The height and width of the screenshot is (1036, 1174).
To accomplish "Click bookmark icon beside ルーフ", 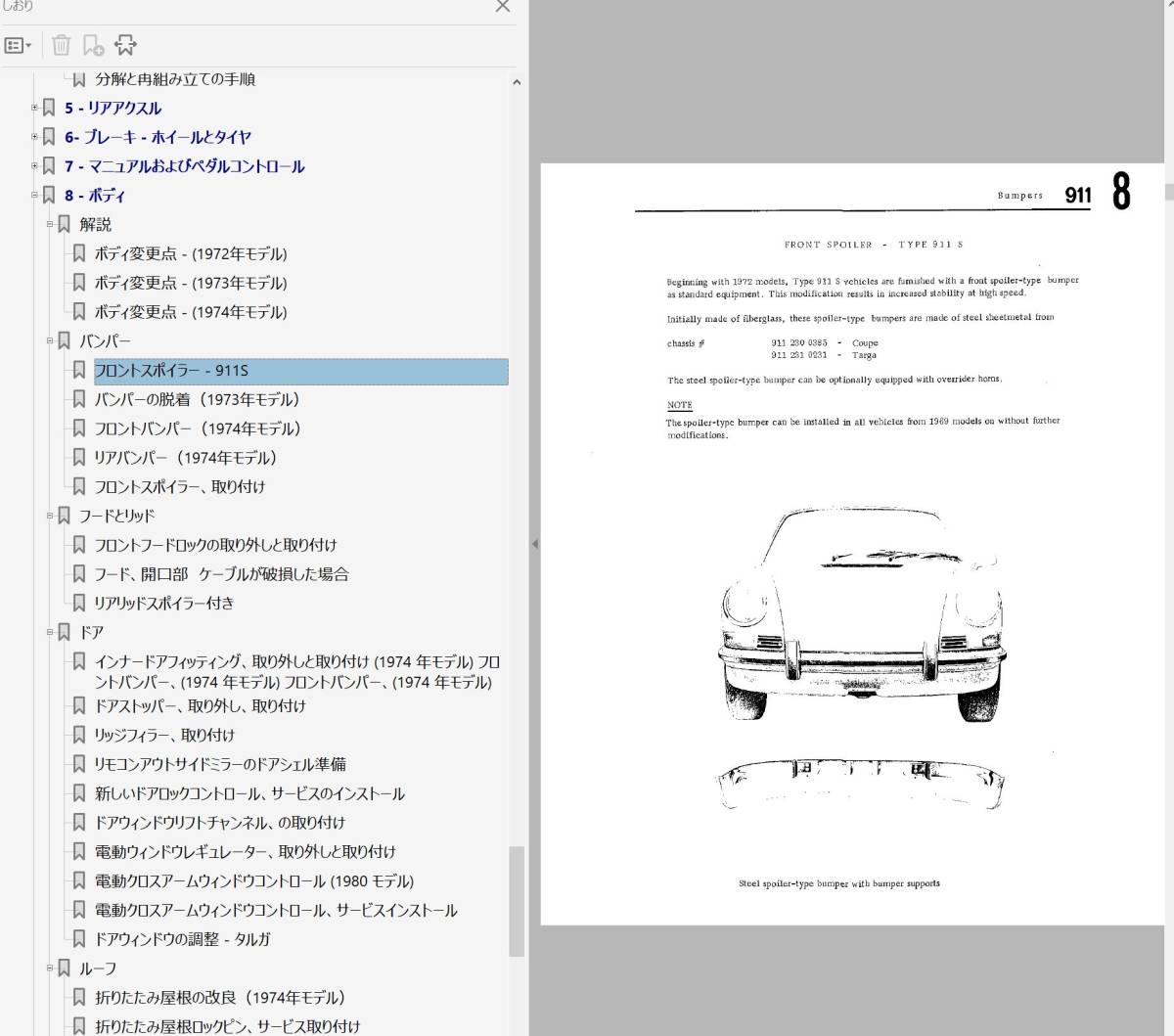I will pyautogui.click(x=65, y=968).
